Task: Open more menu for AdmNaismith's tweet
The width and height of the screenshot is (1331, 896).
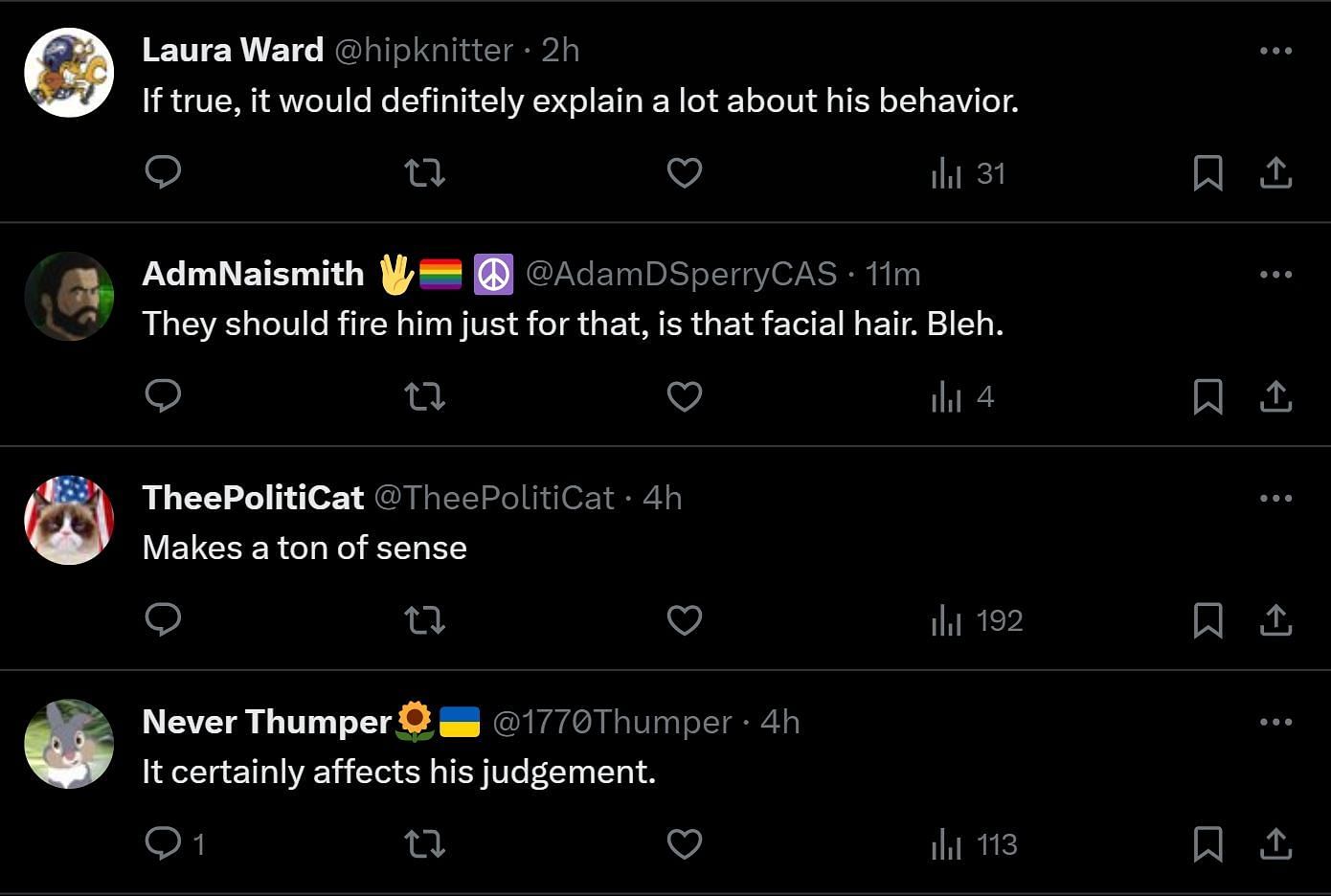Action: (x=1275, y=275)
